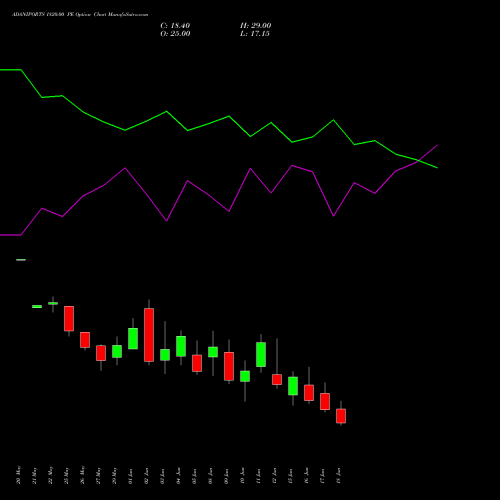Image resolution: width=500 pixels, height=500 pixels.
Task: Click the red 25 May candlestick
Action: 69,318
